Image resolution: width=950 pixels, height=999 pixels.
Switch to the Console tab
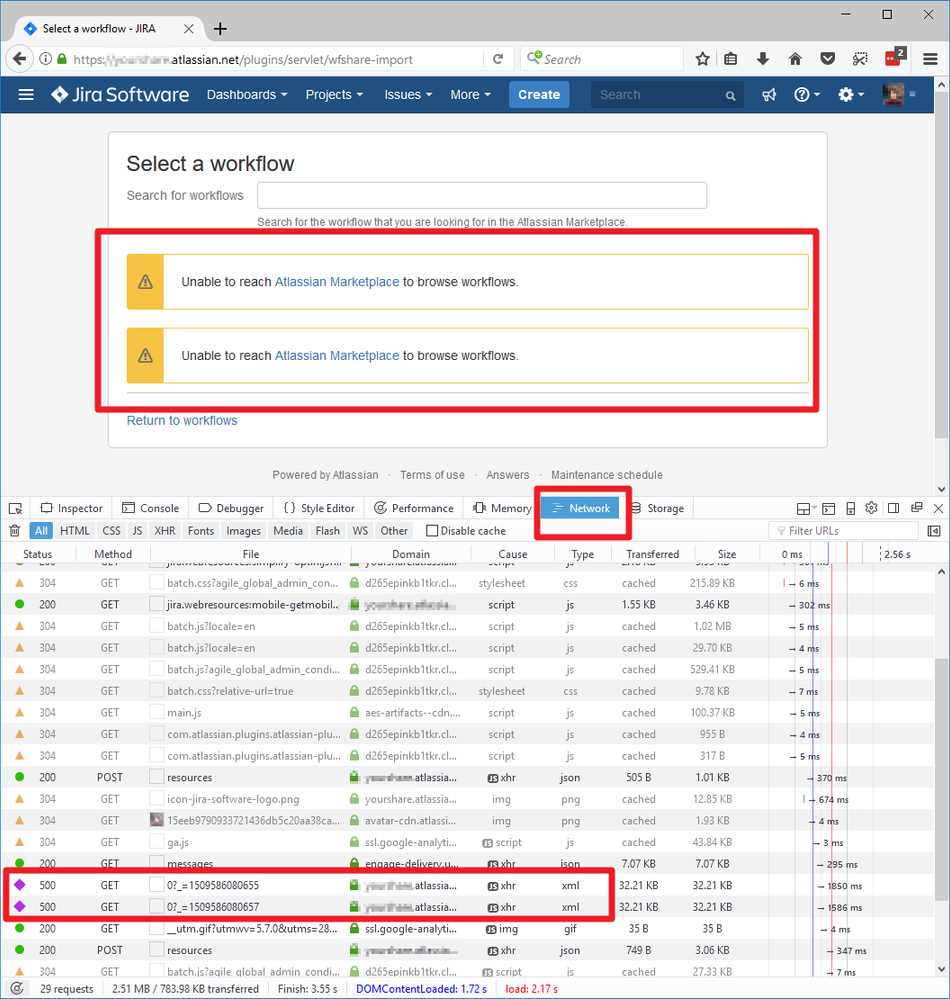[150, 508]
